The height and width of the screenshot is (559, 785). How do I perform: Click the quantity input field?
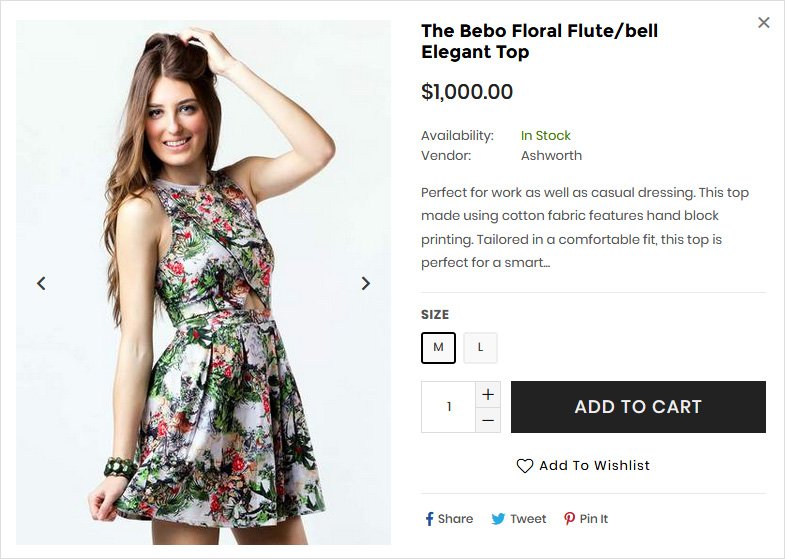pos(448,407)
